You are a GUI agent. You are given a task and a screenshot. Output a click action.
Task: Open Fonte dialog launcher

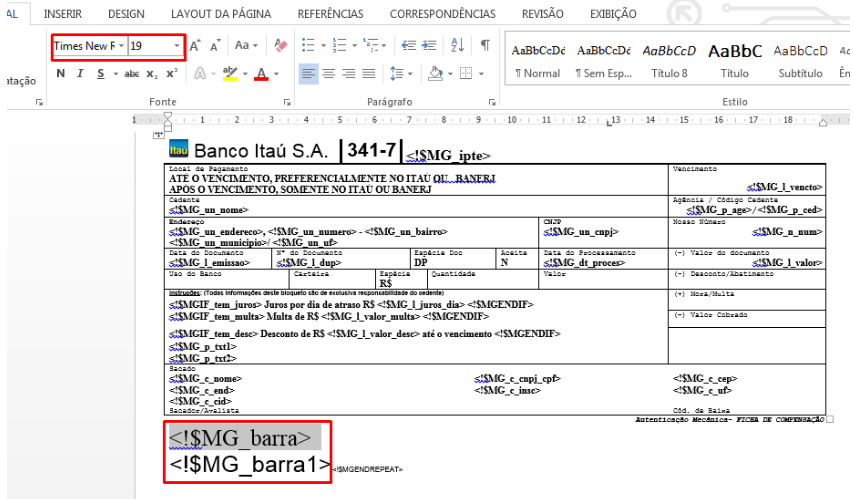(x=287, y=102)
